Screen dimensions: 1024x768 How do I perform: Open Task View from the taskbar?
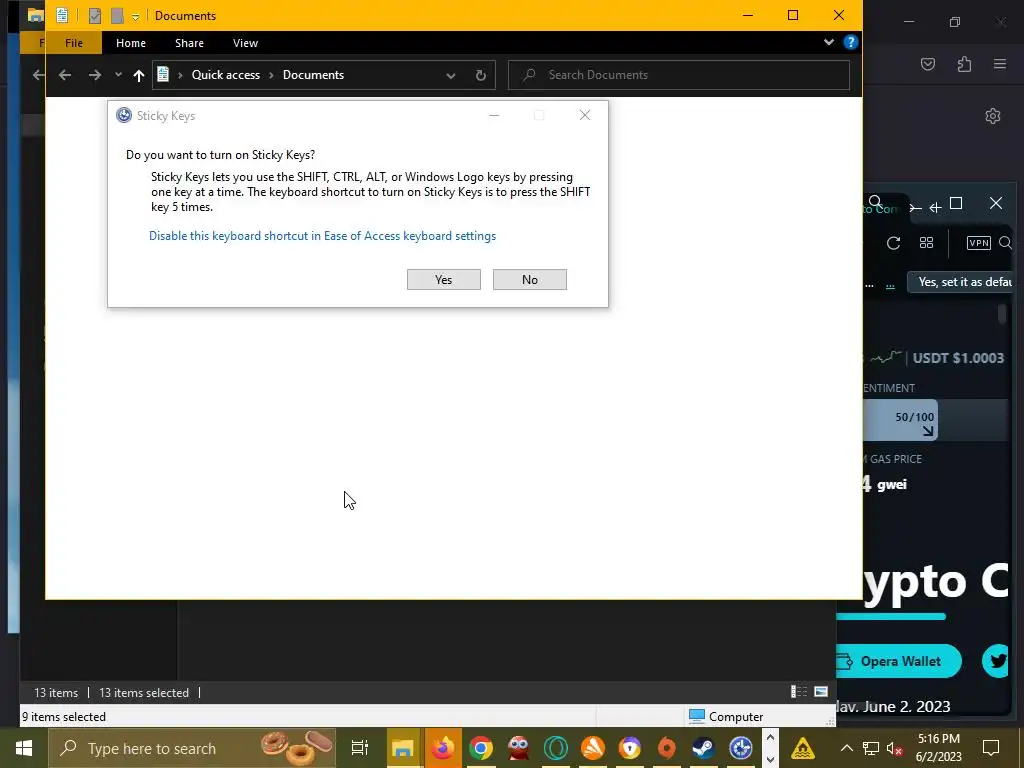click(360, 748)
